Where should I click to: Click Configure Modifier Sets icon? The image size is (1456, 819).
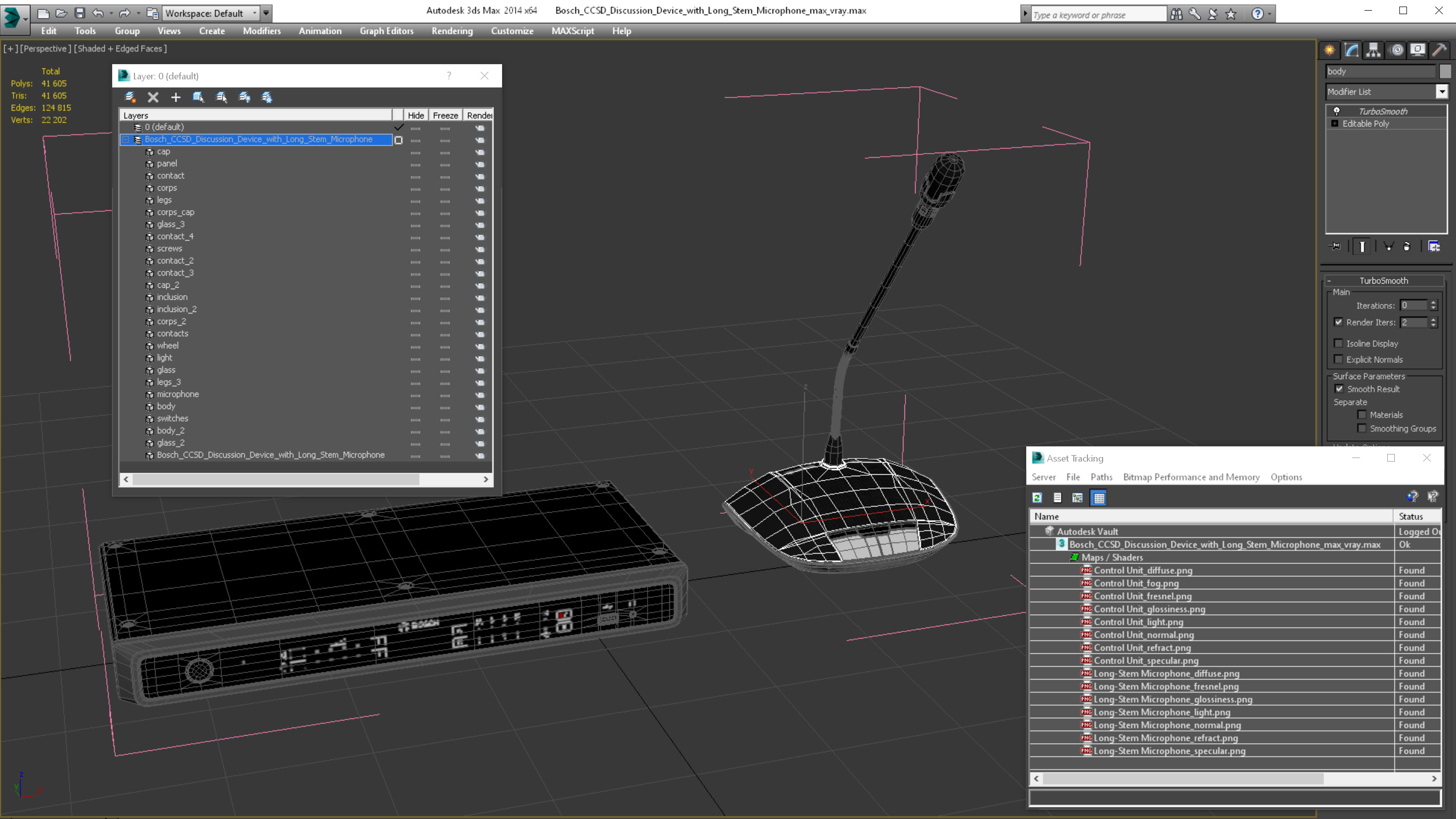[1434, 246]
